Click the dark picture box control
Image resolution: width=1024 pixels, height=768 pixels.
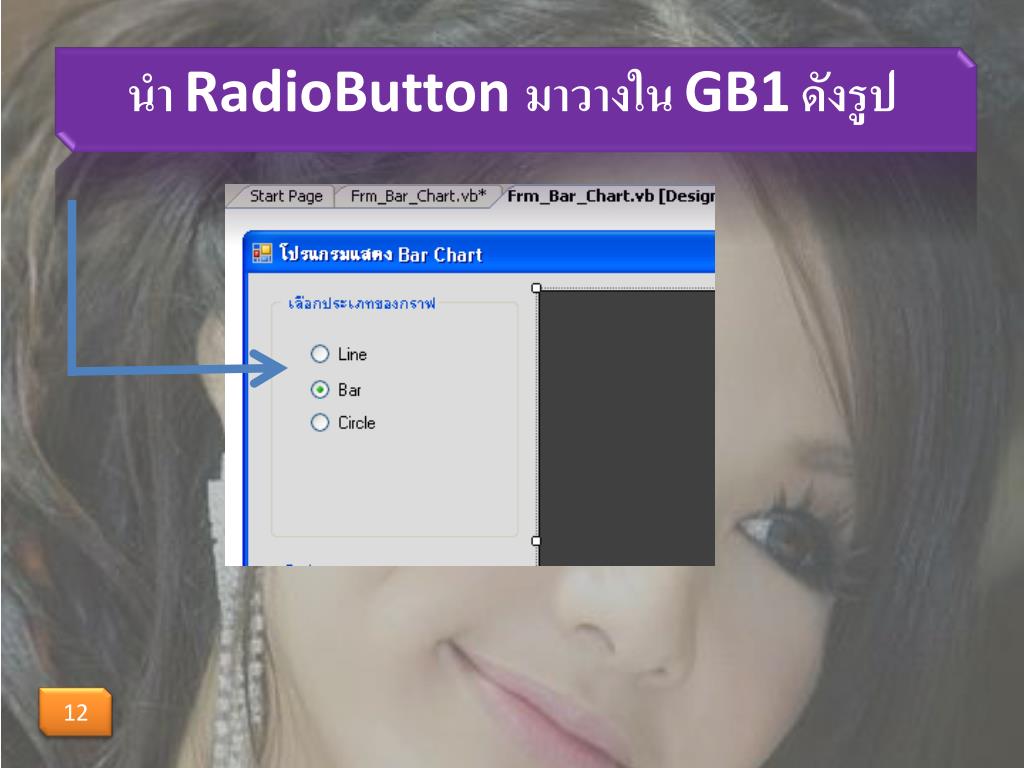coord(627,428)
